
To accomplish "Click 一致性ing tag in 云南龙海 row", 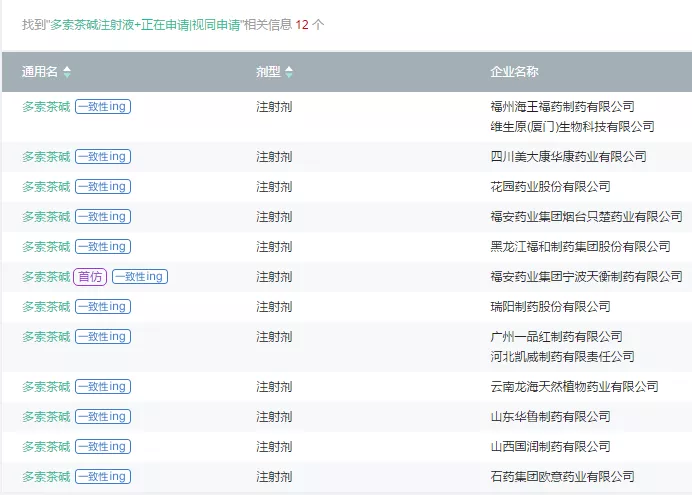I will [x=103, y=386].
